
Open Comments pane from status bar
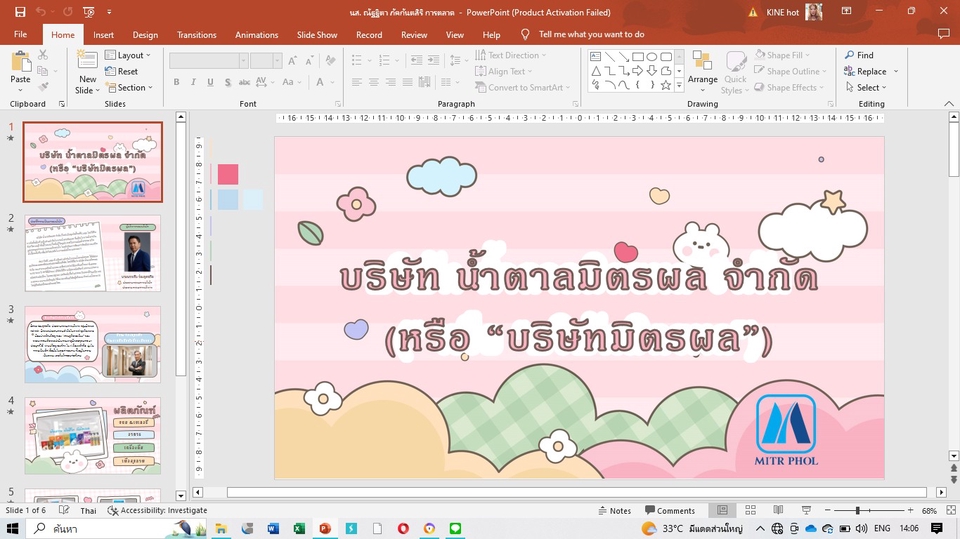[x=670, y=510]
